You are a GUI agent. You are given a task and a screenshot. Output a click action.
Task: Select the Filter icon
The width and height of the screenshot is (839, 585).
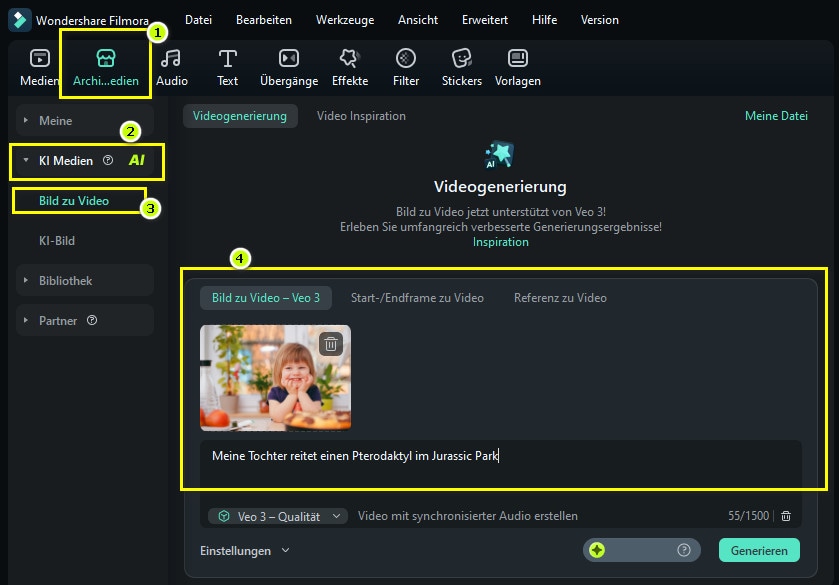406,58
